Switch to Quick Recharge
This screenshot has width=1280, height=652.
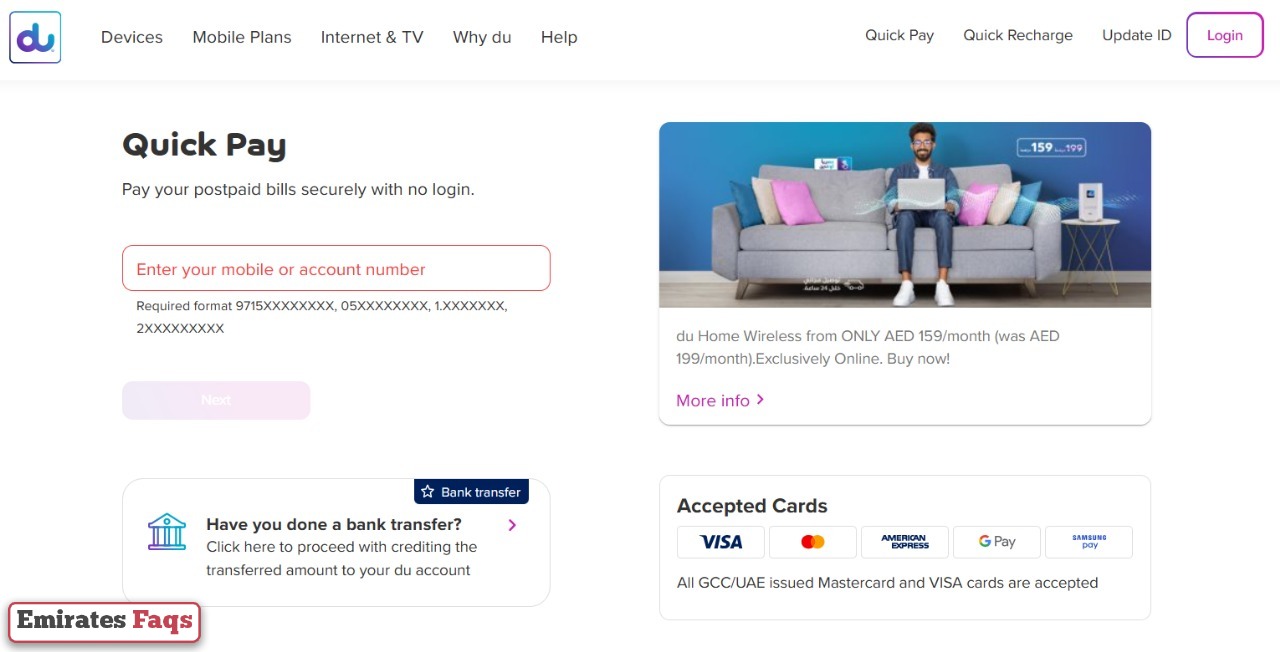(x=1018, y=35)
